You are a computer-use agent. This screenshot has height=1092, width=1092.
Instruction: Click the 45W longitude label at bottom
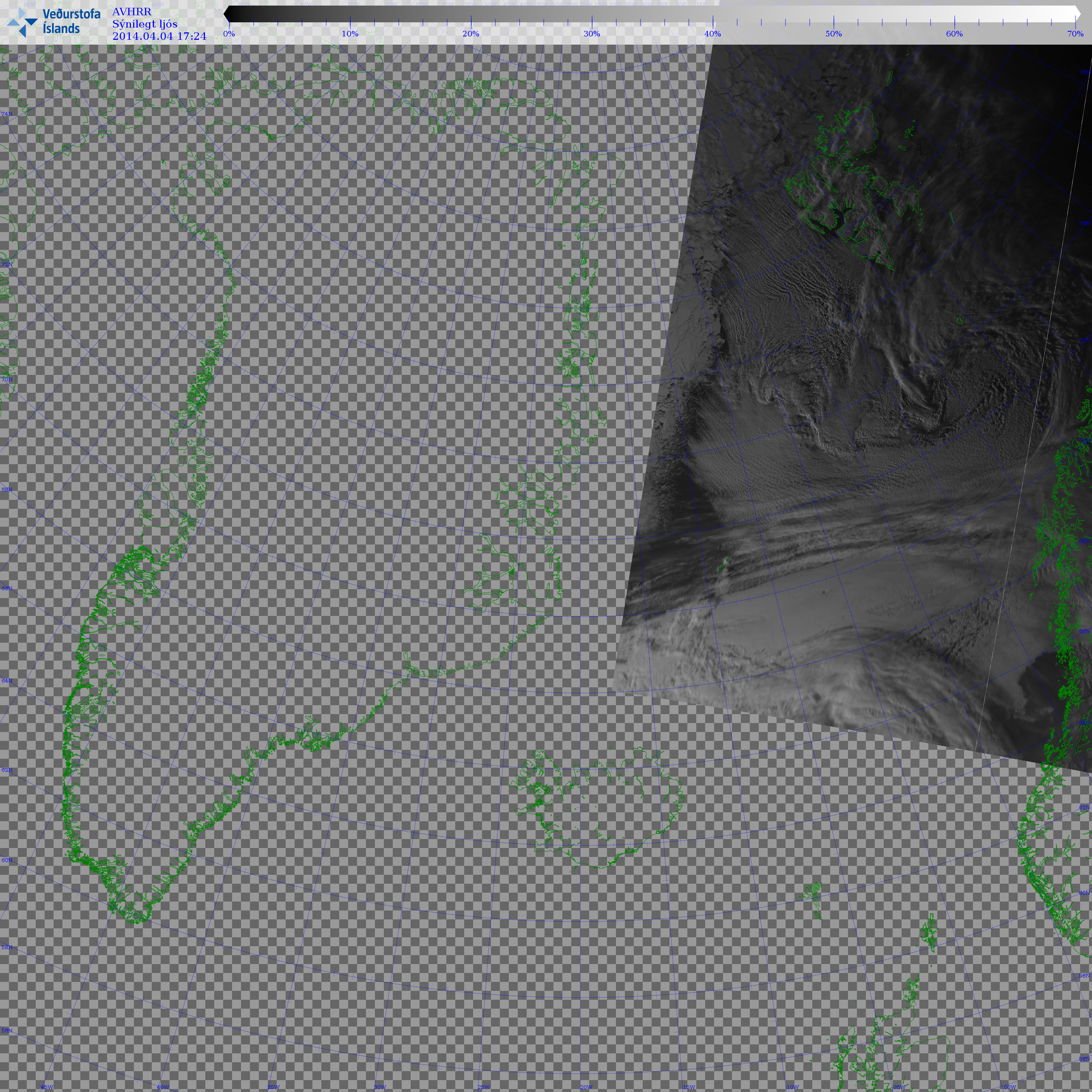[x=47, y=1087]
